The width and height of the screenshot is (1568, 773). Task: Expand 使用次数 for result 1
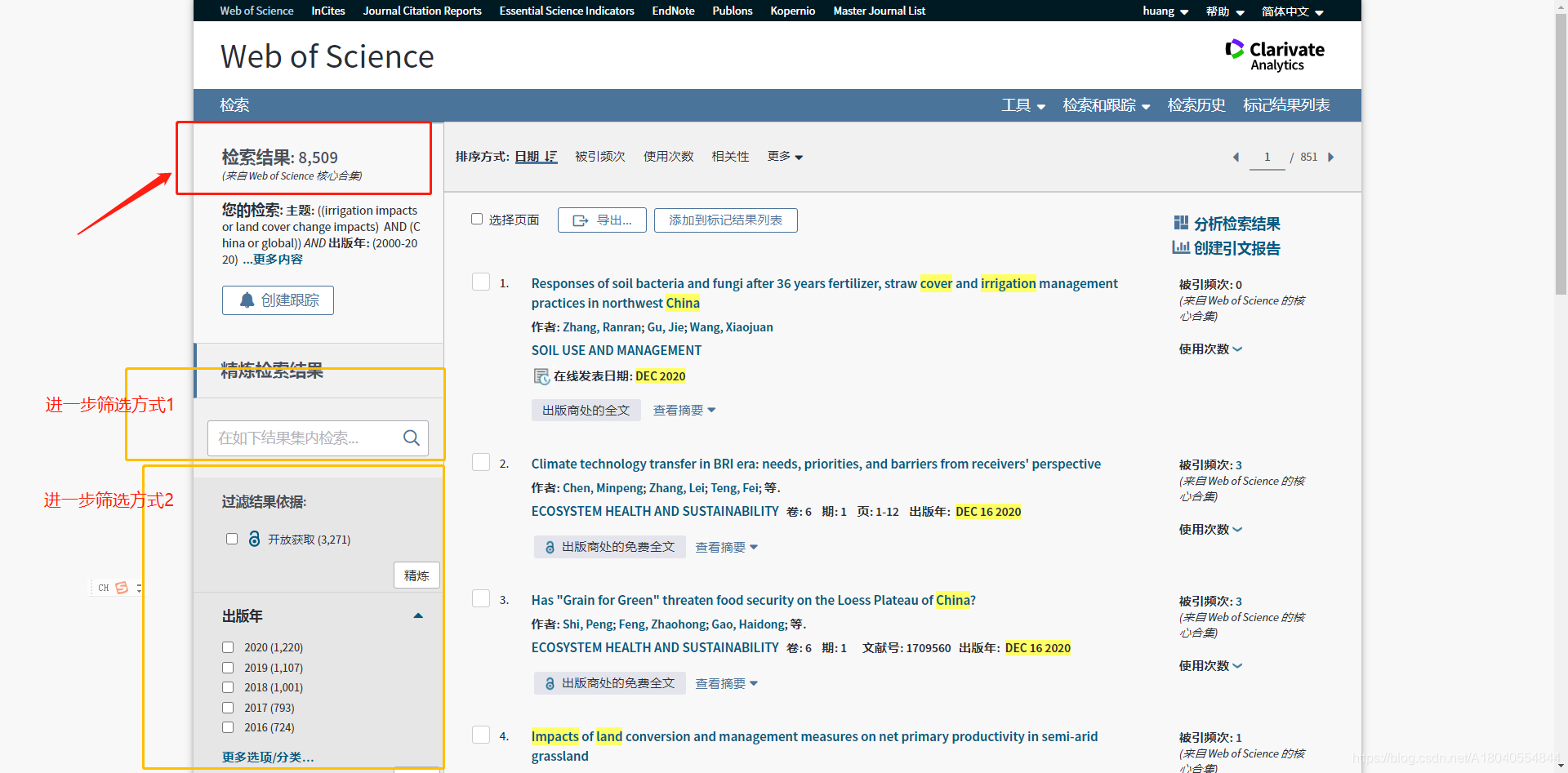(1210, 349)
